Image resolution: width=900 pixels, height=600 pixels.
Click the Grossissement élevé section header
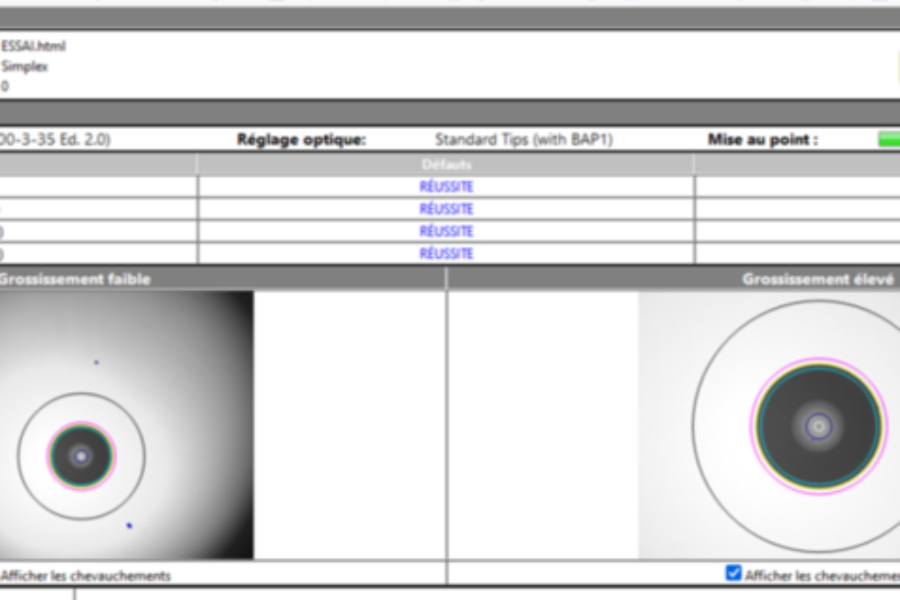pos(818,280)
